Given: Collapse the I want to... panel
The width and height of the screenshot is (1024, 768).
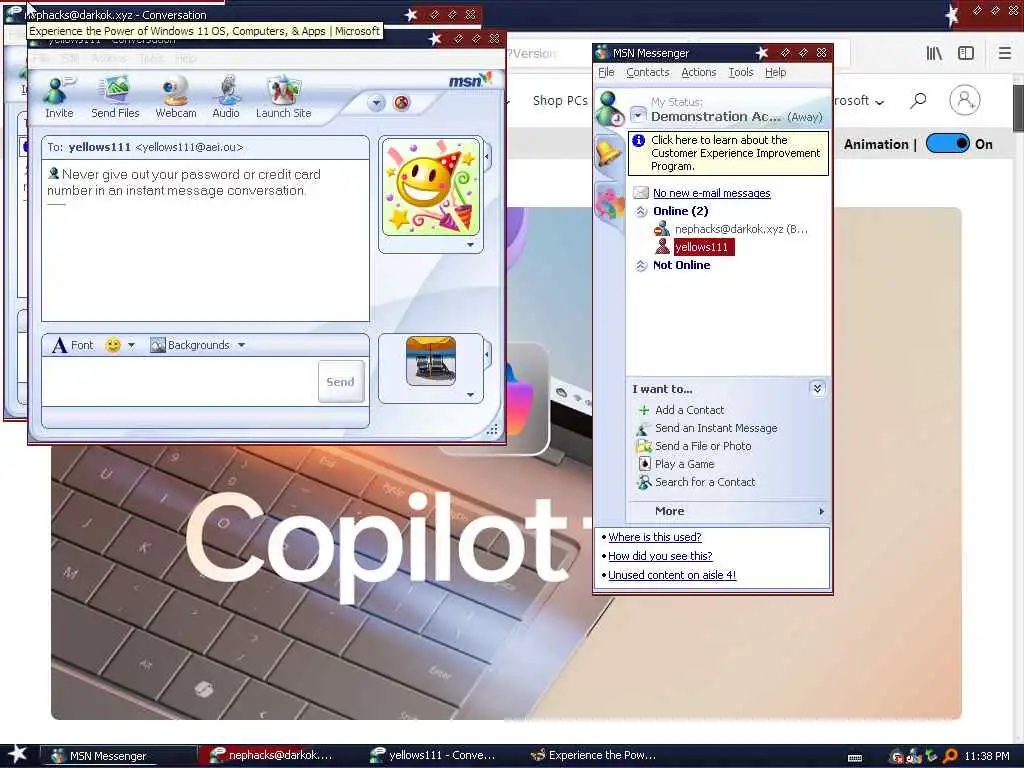Looking at the screenshot, I should (817, 389).
